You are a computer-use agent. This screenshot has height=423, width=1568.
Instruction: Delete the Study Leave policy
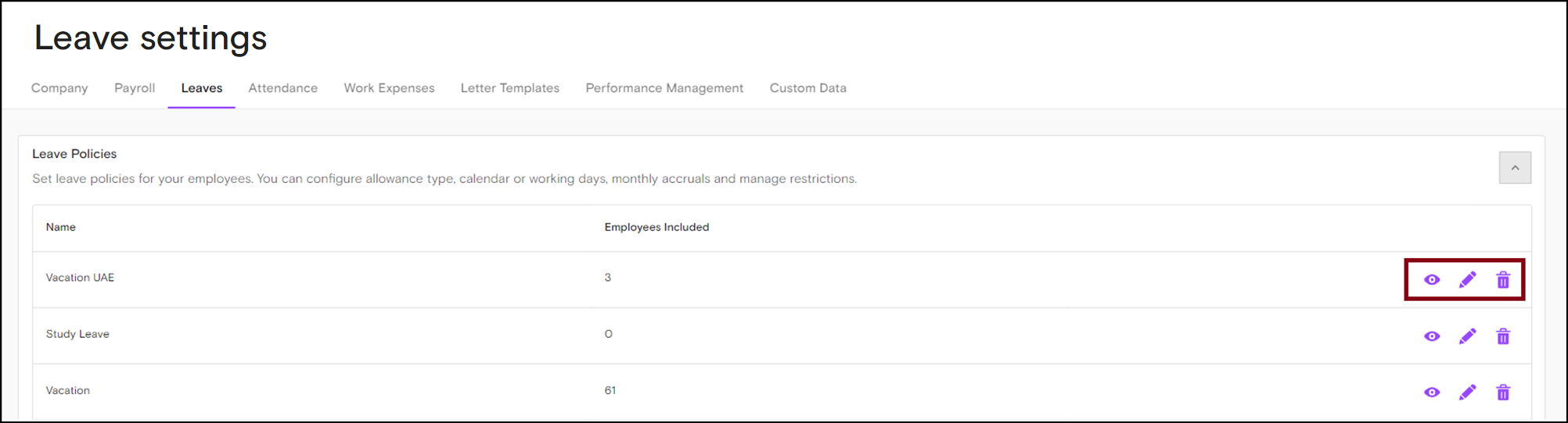click(x=1503, y=336)
